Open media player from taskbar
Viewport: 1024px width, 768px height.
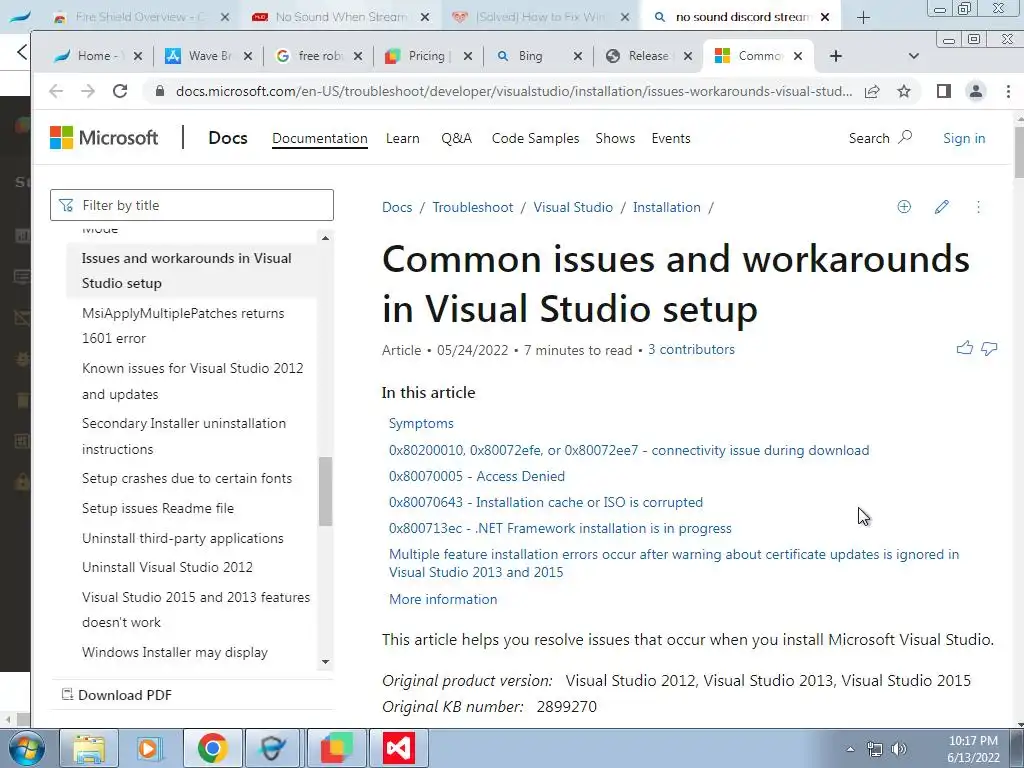tap(150, 748)
